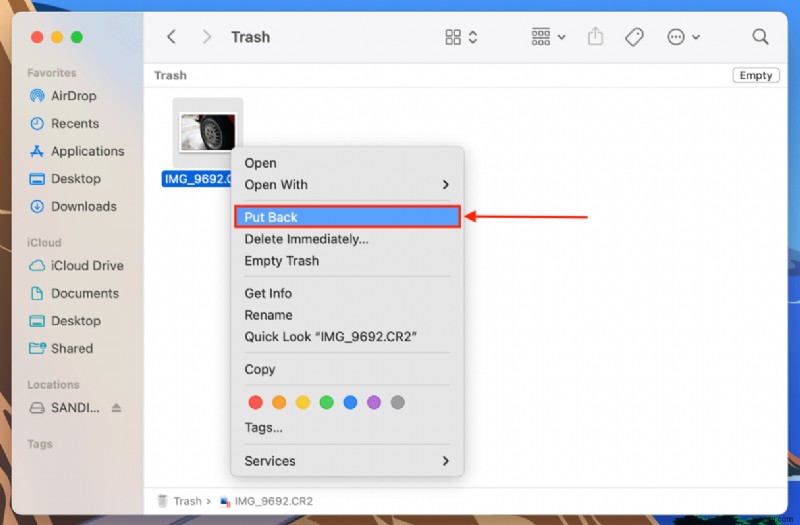
Task: Click IMG_9692.CR2 in the path bar
Action: coord(266,501)
